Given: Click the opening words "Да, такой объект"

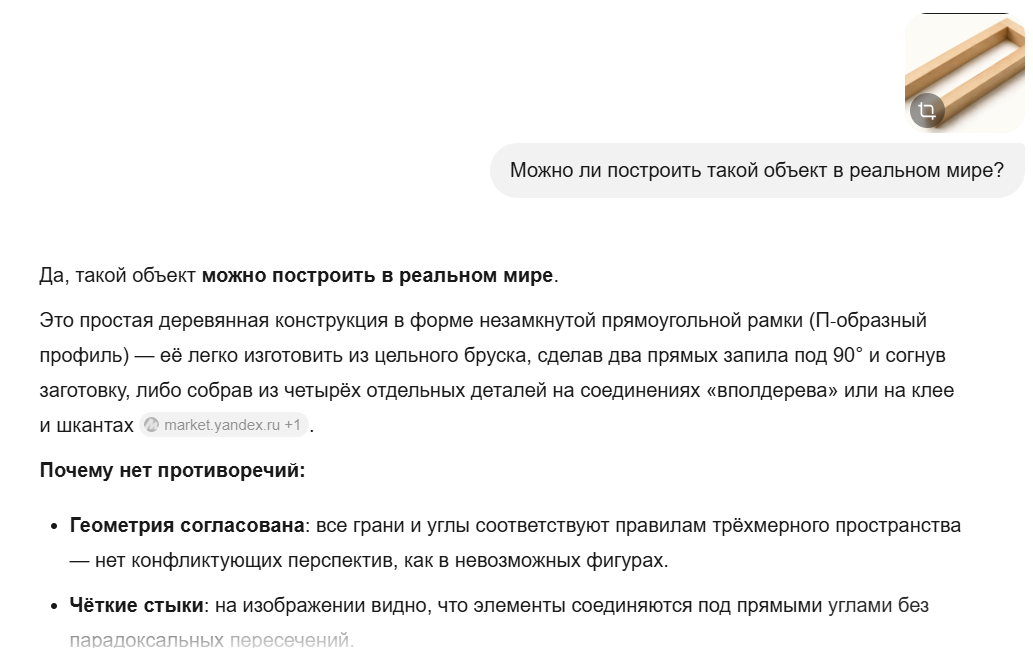Looking at the screenshot, I should [118, 275].
